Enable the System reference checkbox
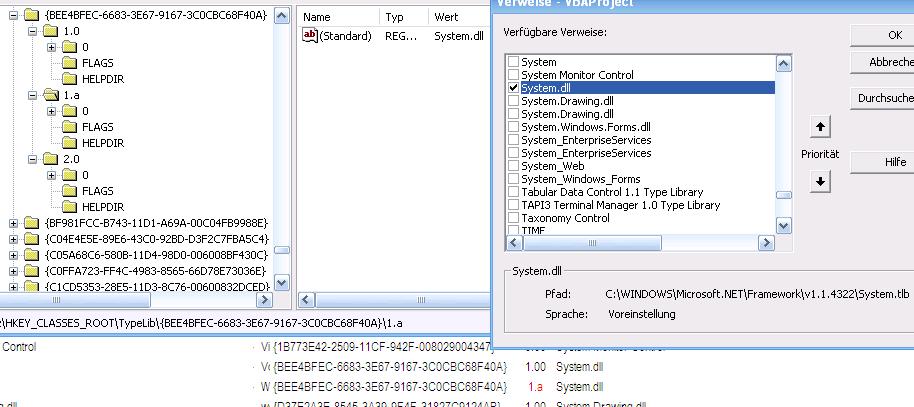 pyautogui.click(x=513, y=62)
